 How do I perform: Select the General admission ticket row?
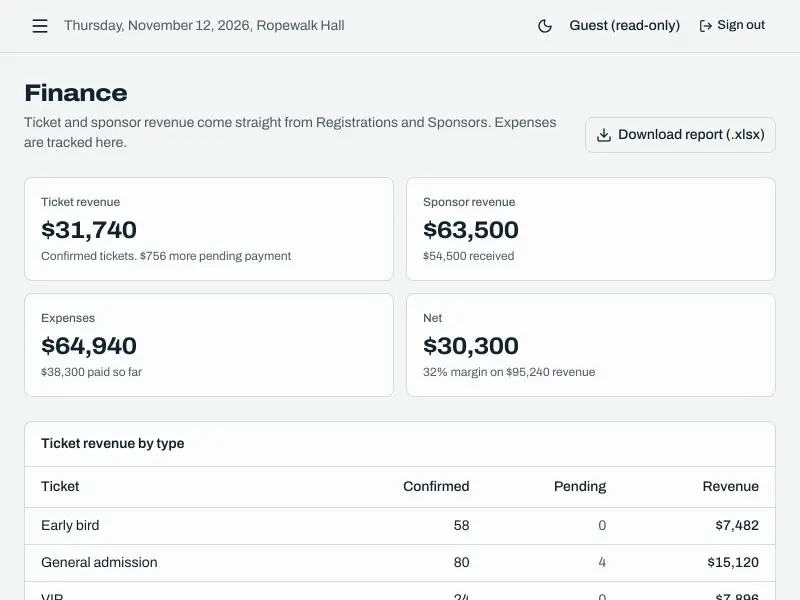[x=400, y=563]
